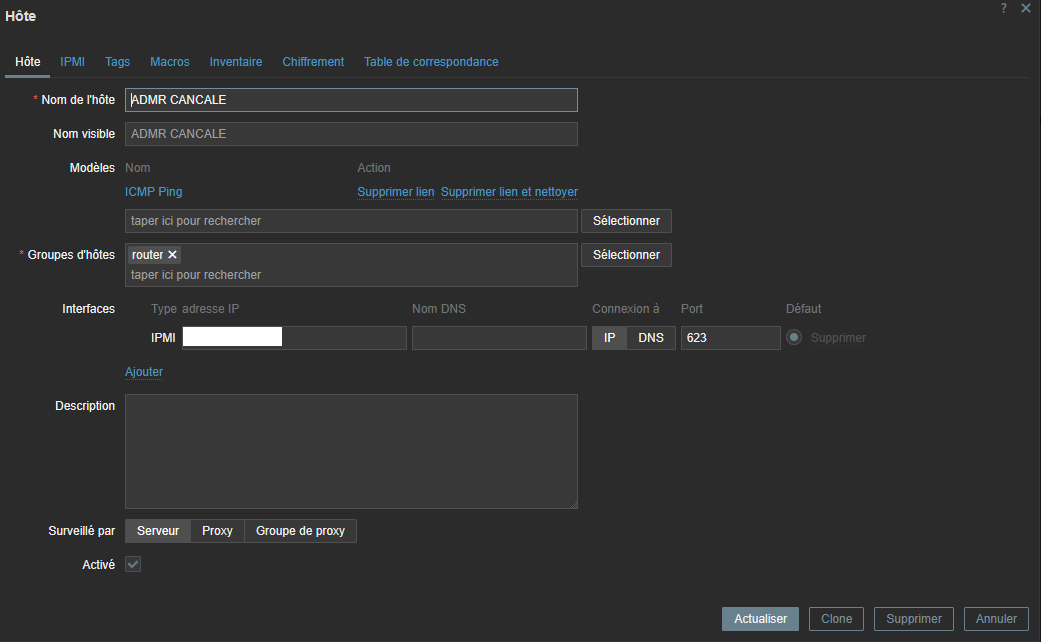
Task: Grab the Description resize handle corner
Action: tap(573, 504)
